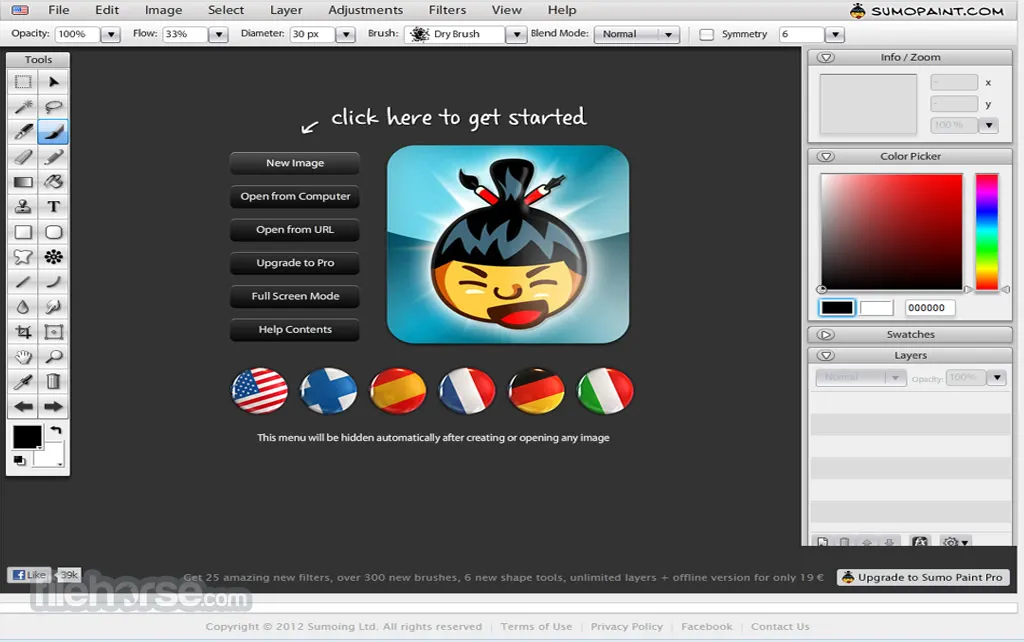
Task: Select the Lasso tool
Action: pyautogui.click(x=54, y=107)
